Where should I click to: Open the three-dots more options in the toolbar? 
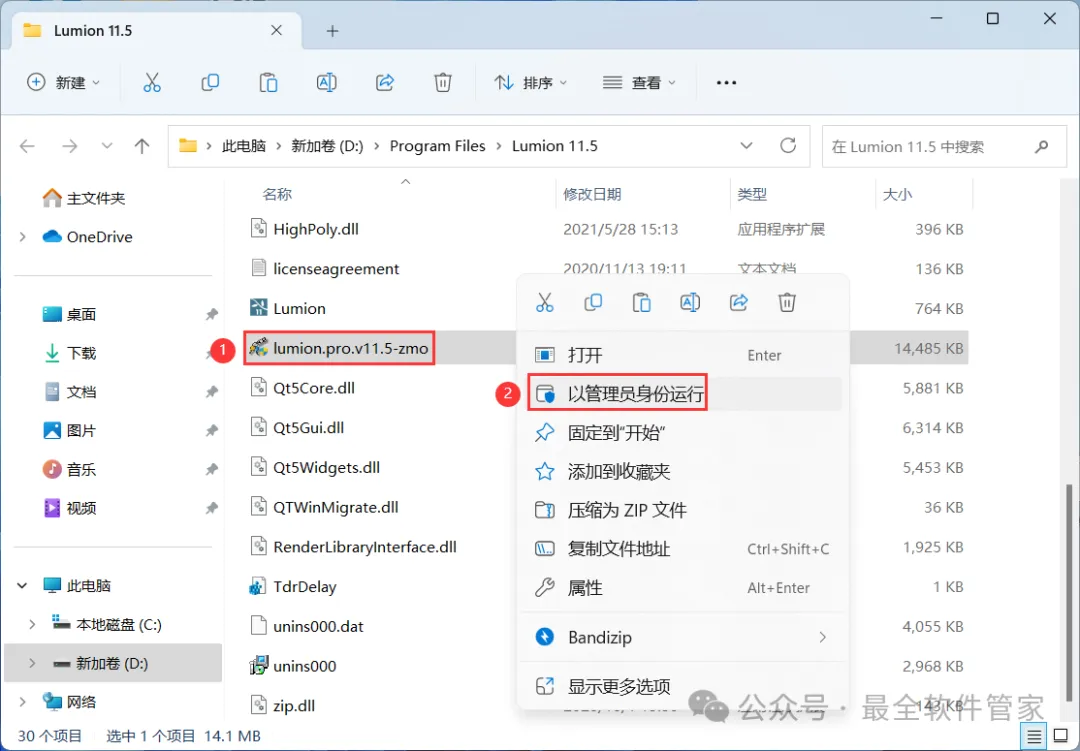click(726, 83)
